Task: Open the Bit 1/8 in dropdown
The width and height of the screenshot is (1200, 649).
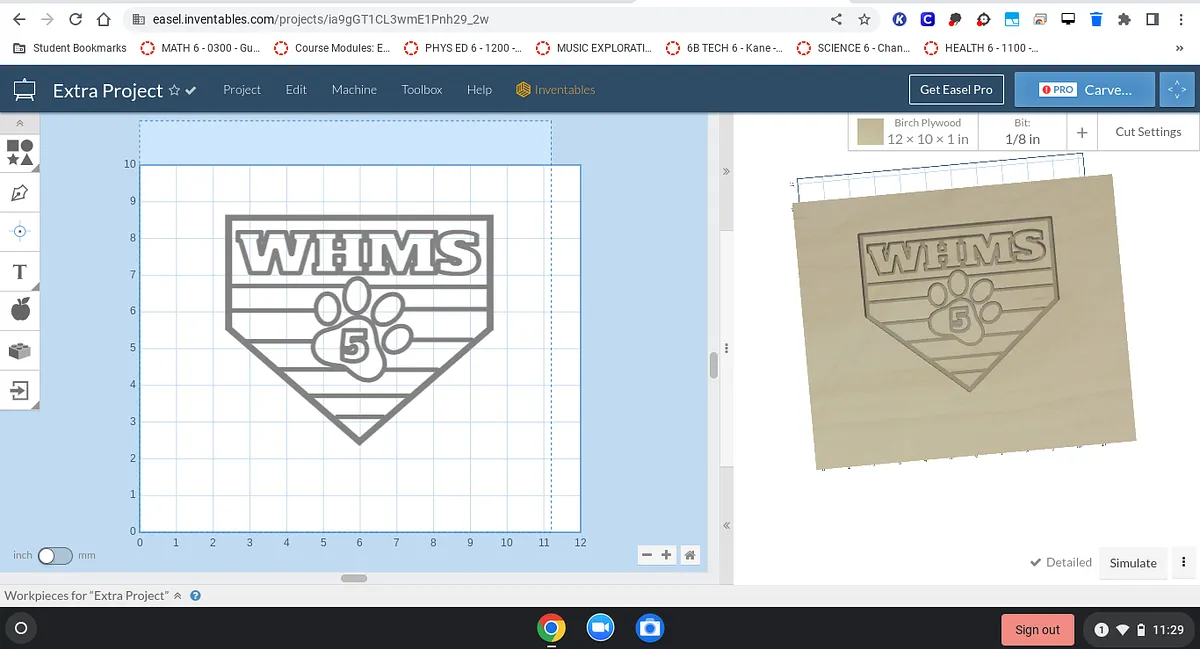Action: pos(1021,132)
